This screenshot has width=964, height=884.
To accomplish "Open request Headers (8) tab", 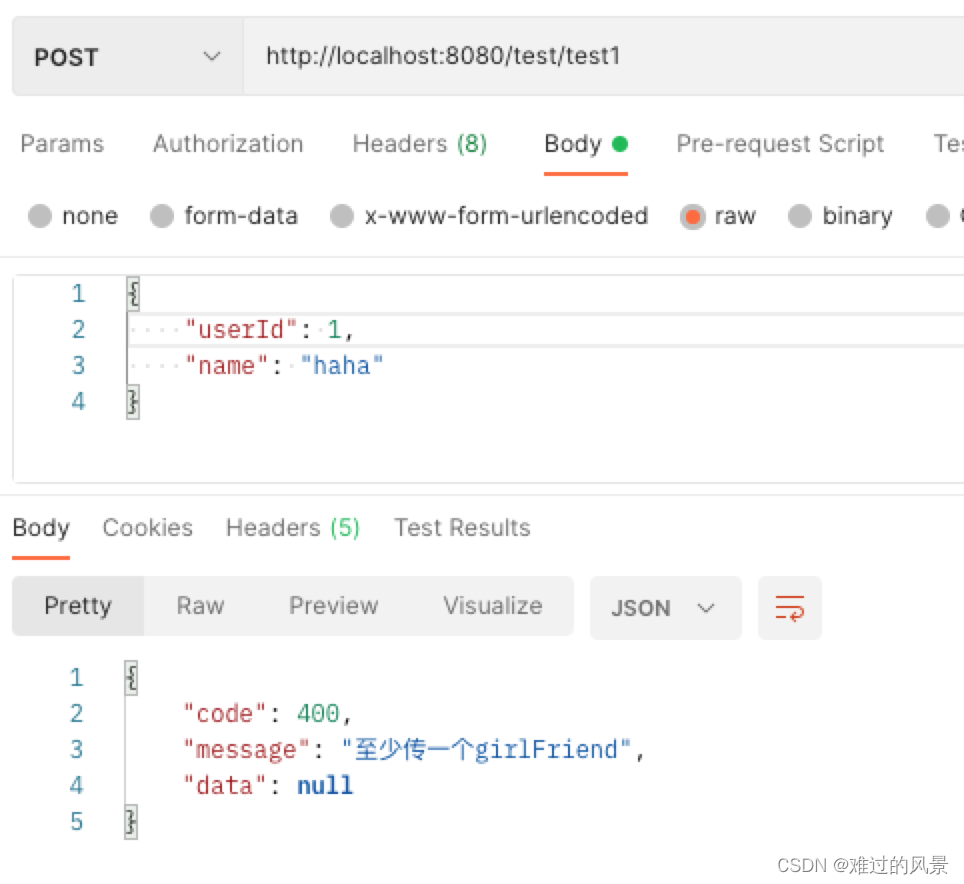I will point(420,144).
